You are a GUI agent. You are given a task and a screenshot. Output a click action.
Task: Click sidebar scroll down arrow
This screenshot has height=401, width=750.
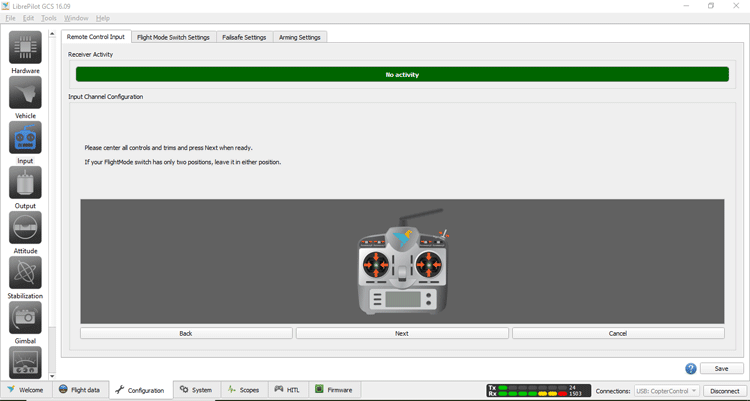tap(52, 376)
